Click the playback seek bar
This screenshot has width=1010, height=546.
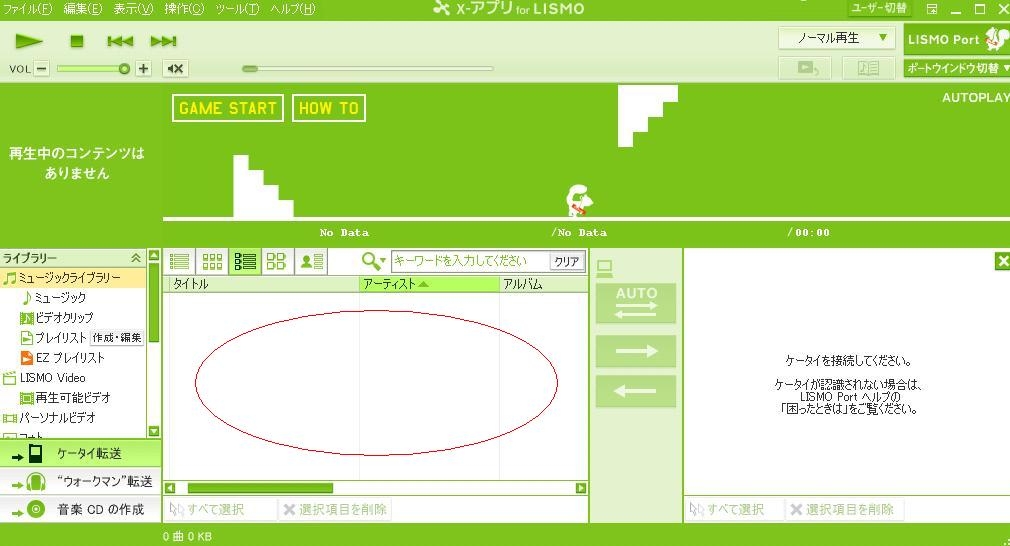point(367,68)
